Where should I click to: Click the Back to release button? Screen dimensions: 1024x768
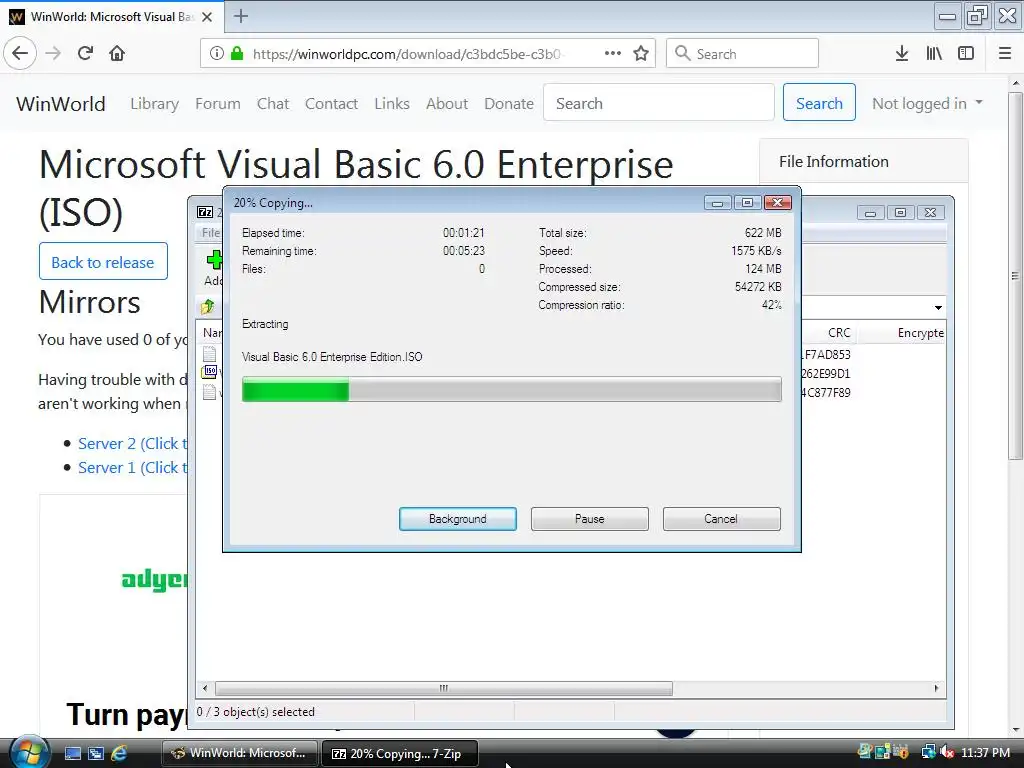[103, 262]
